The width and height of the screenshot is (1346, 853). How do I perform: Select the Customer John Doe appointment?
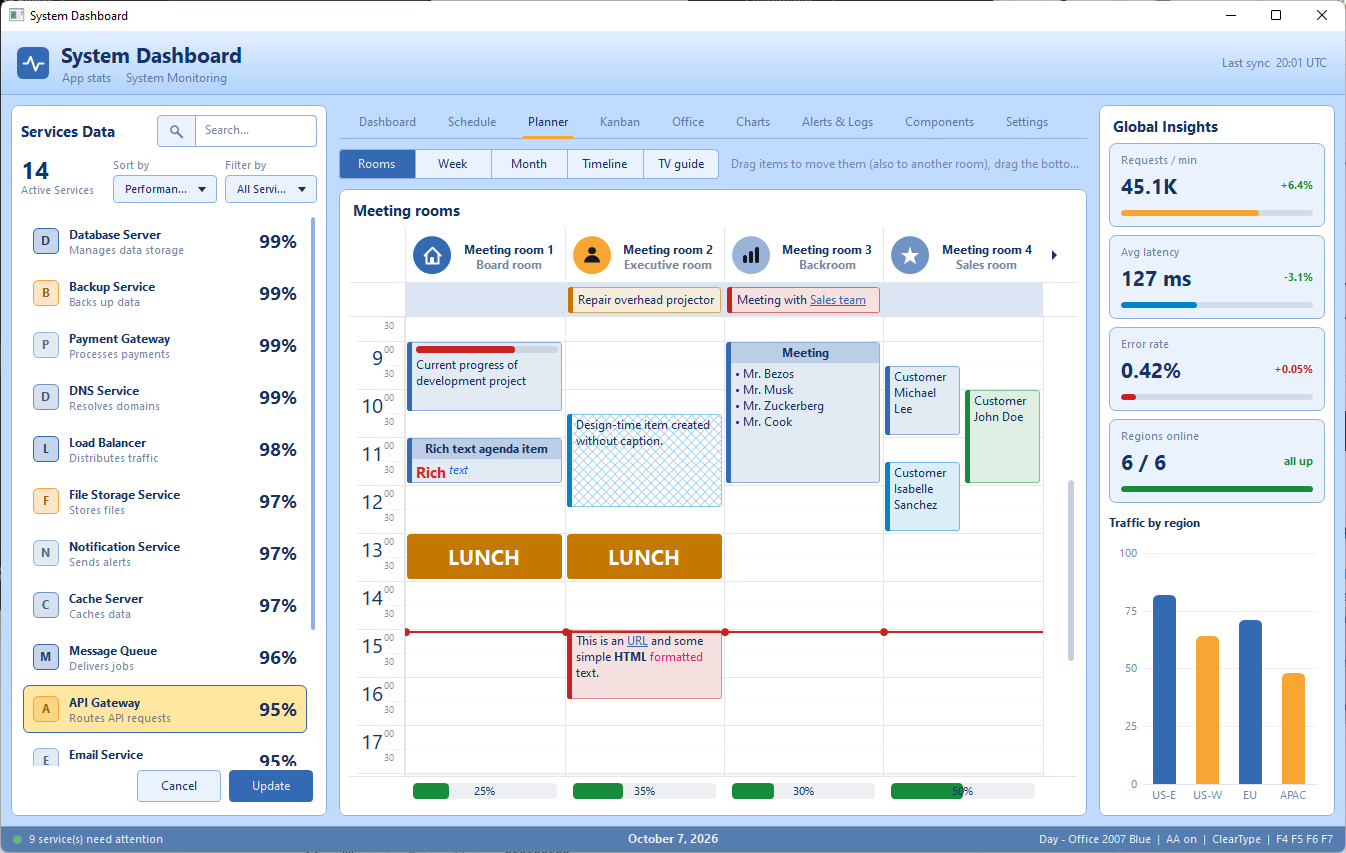click(1003, 436)
